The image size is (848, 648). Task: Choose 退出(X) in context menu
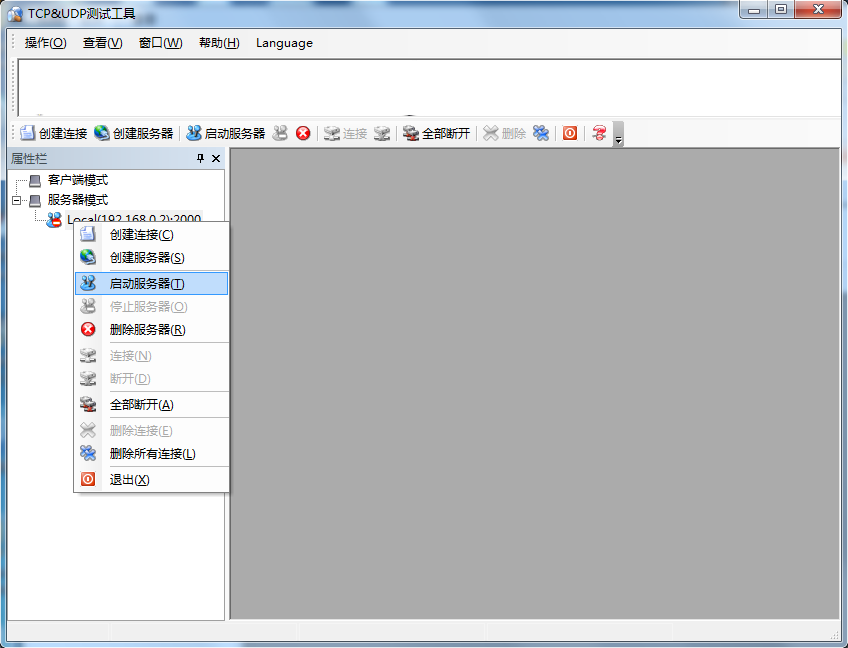[x=151, y=479]
